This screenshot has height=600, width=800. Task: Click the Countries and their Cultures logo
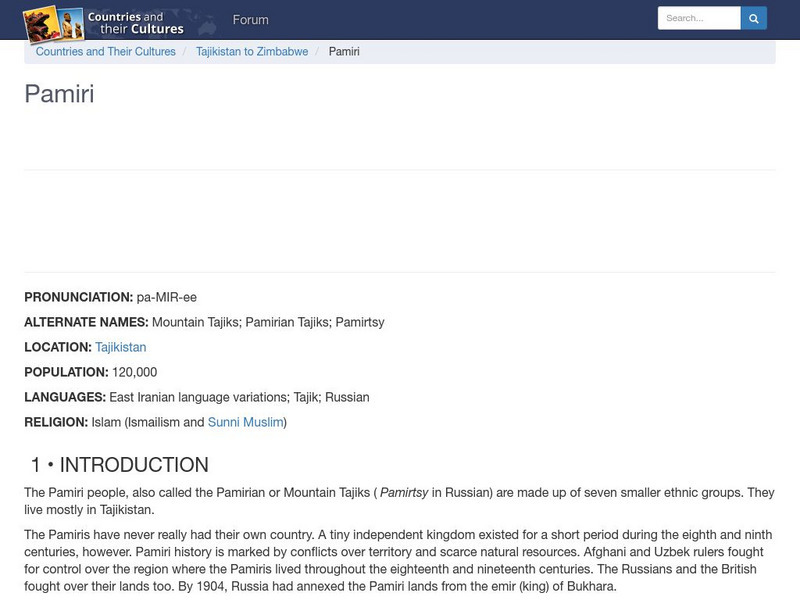coord(104,23)
